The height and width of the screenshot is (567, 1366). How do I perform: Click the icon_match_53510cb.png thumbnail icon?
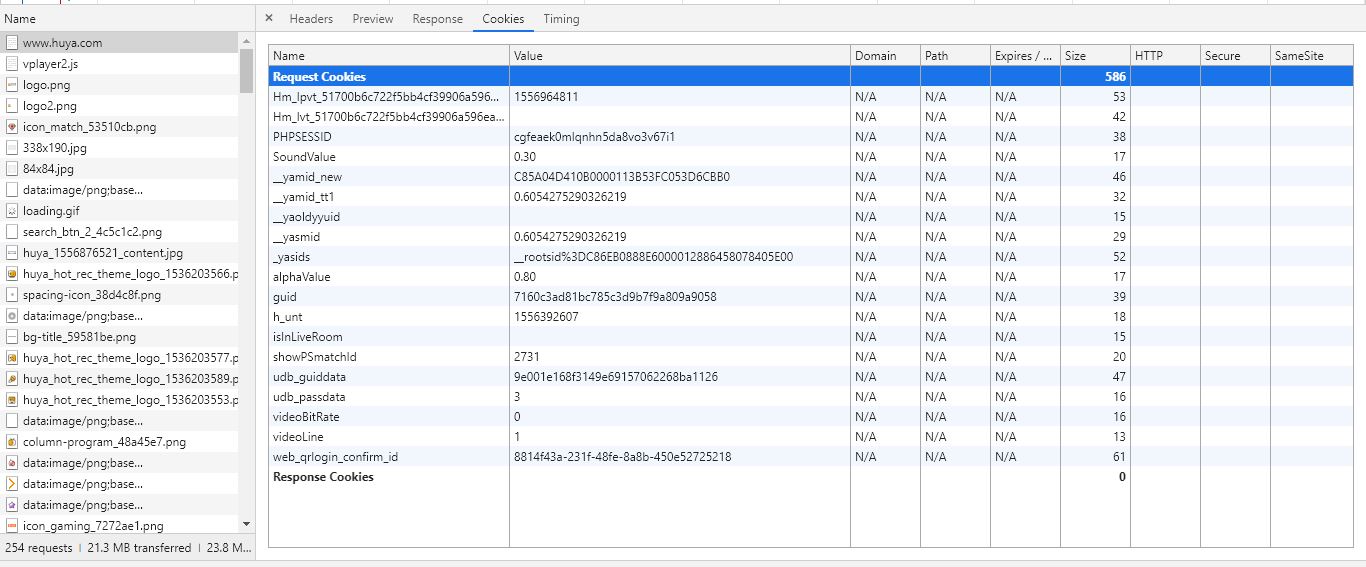(x=12, y=127)
